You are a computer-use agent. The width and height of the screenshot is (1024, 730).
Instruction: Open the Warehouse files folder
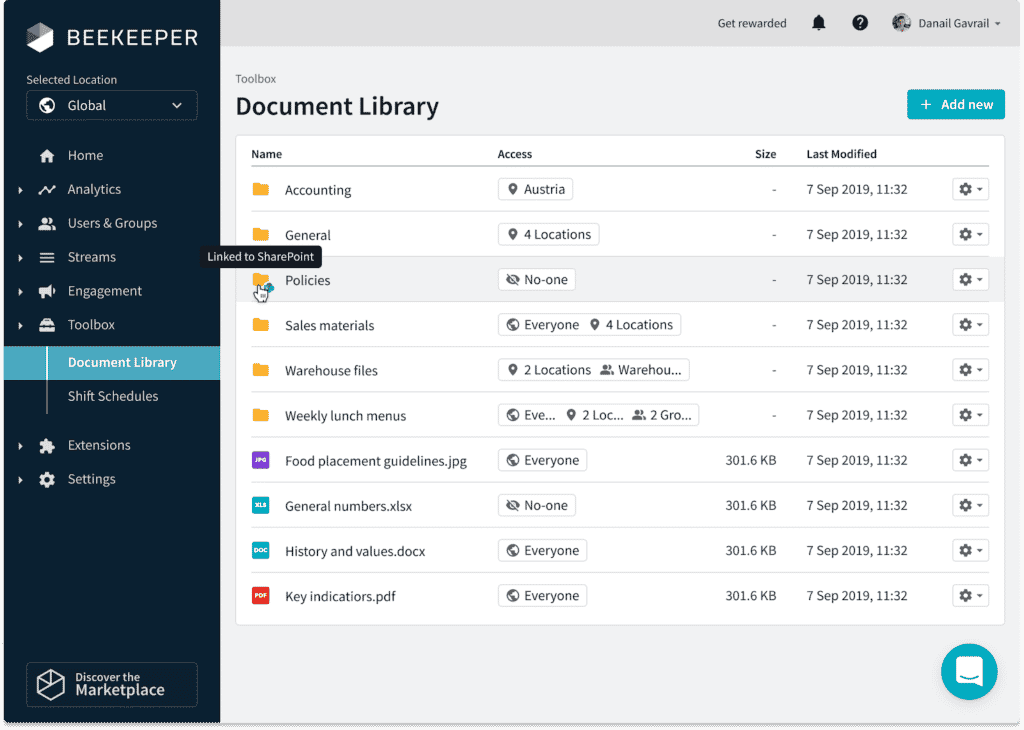331,371
